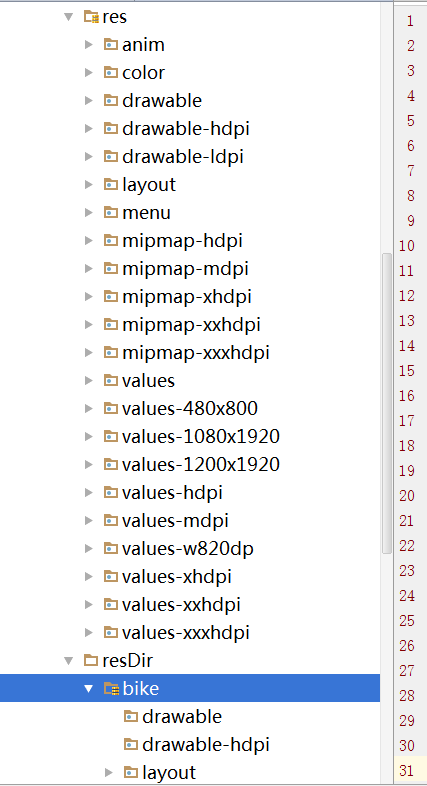Select the resDir folder name

(127, 661)
